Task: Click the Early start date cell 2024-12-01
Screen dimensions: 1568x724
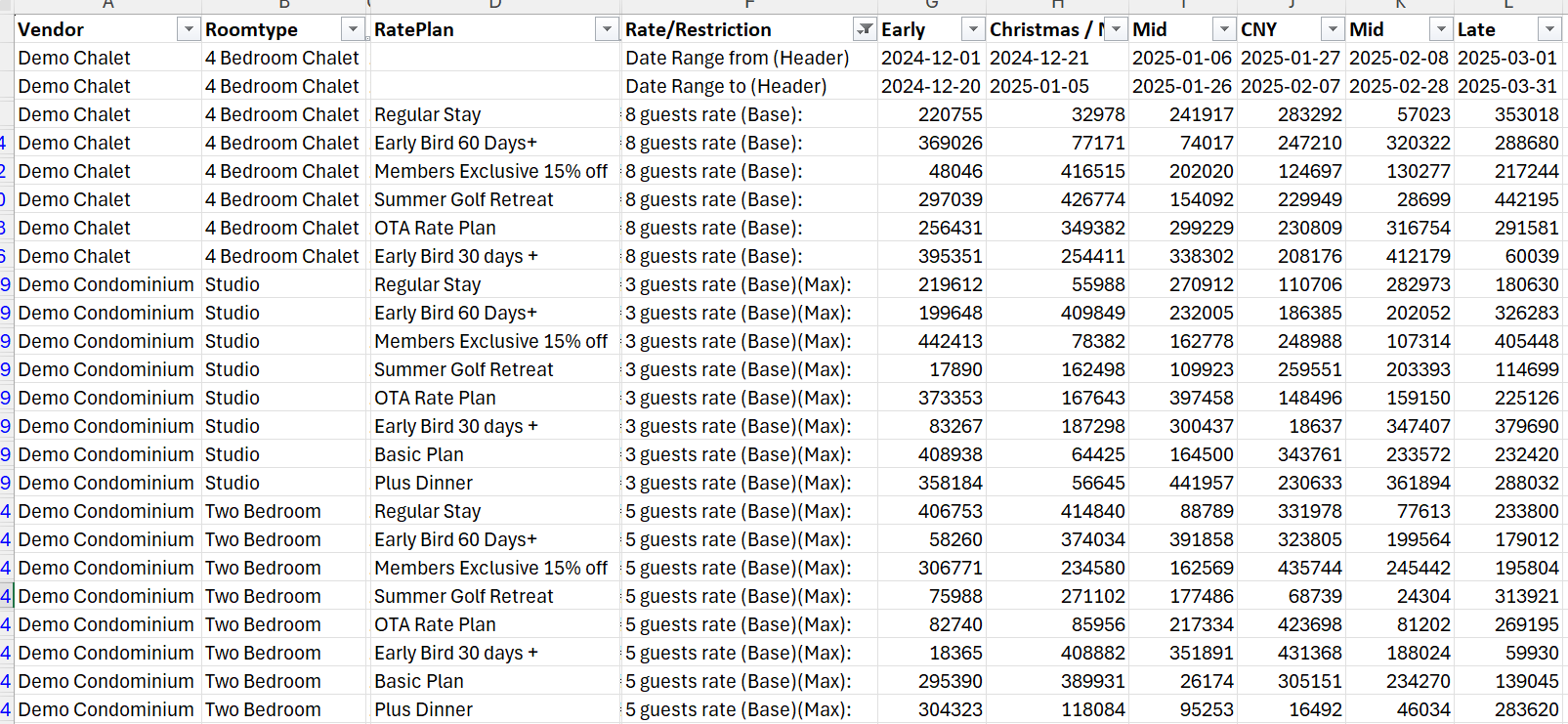Action: click(x=930, y=59)
